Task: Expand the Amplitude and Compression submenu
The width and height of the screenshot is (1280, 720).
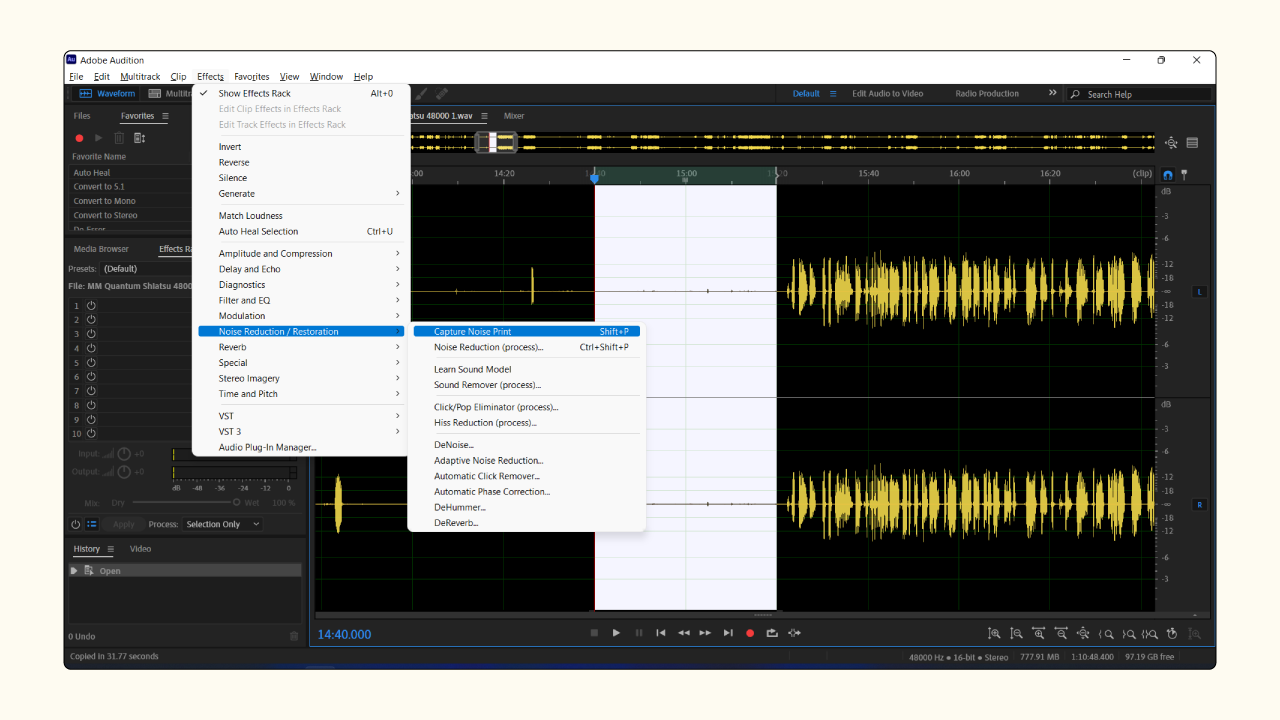Action: pyautogui.click(x=301, y=254)
